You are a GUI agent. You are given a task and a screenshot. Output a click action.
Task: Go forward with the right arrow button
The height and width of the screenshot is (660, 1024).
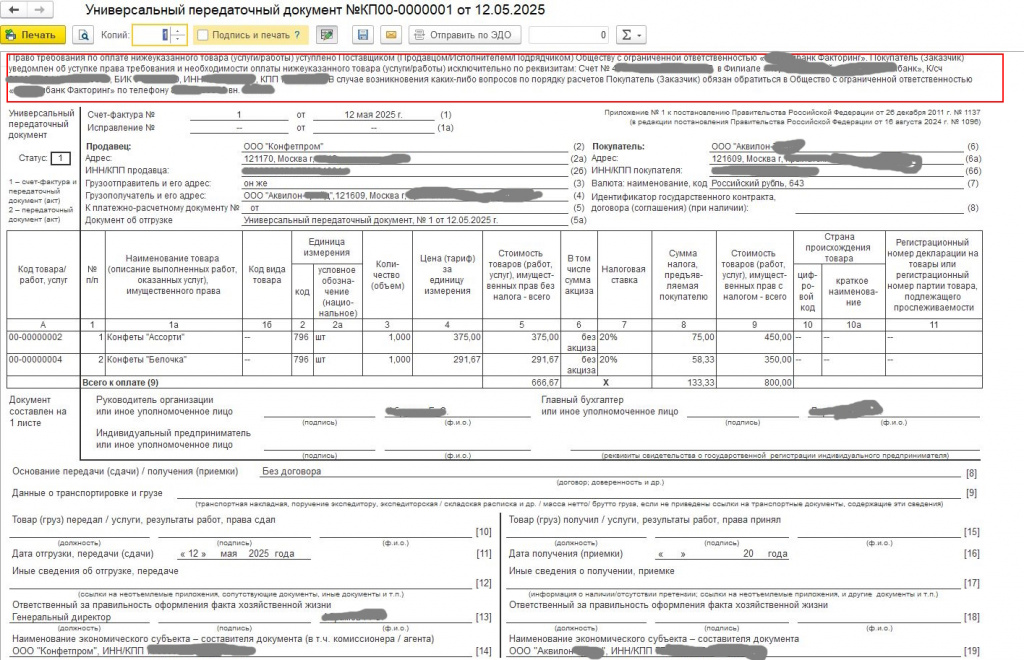[39, 10]
